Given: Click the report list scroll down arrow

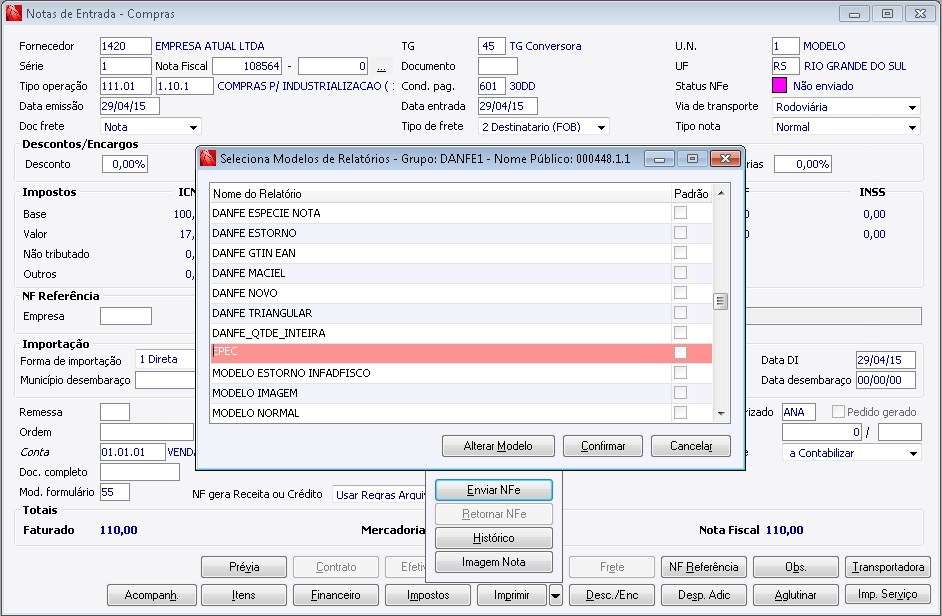Looking at the screenshot, I should [x=721, y=413].
